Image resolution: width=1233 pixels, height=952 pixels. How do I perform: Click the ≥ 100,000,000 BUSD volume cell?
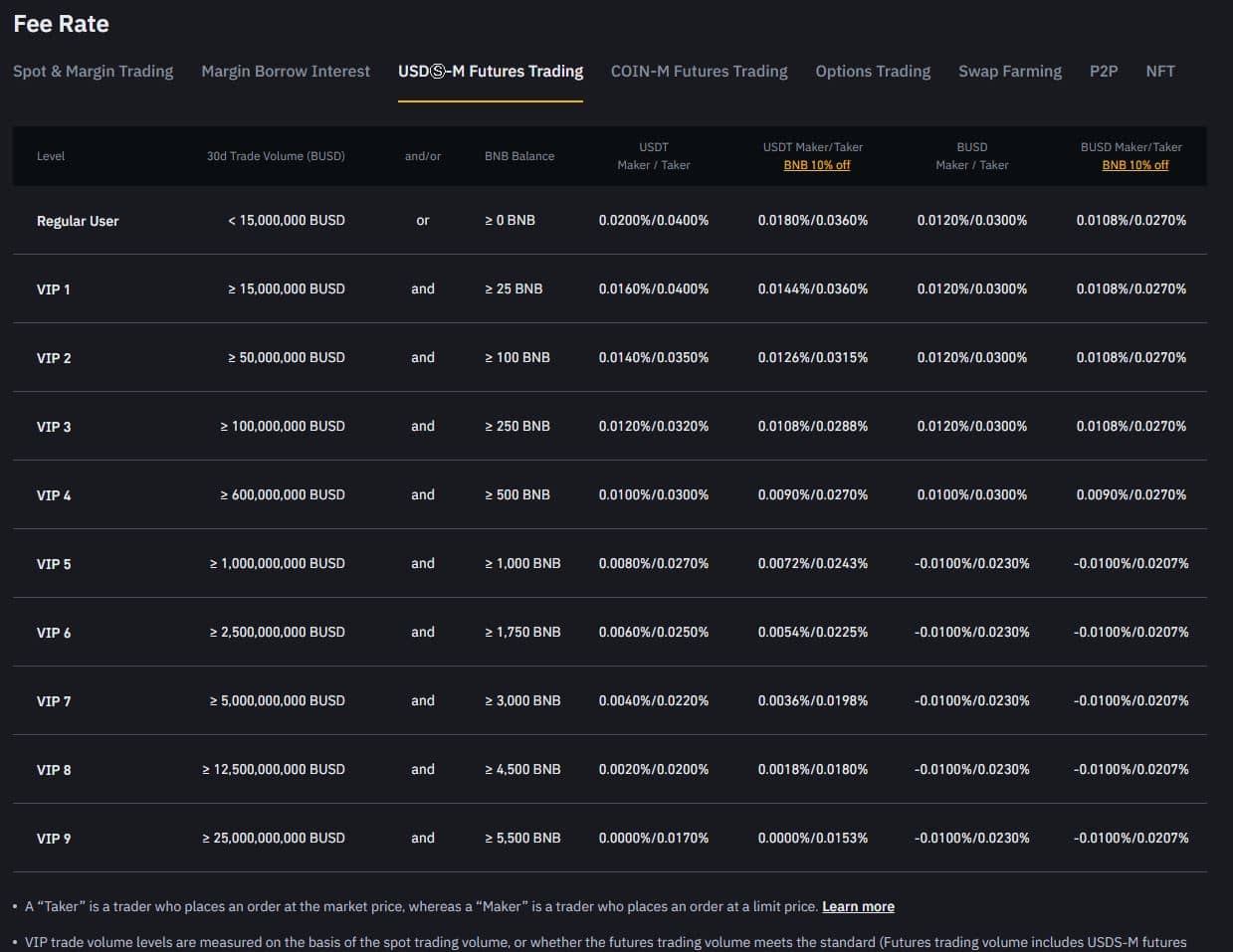click(x=283, y=426)
